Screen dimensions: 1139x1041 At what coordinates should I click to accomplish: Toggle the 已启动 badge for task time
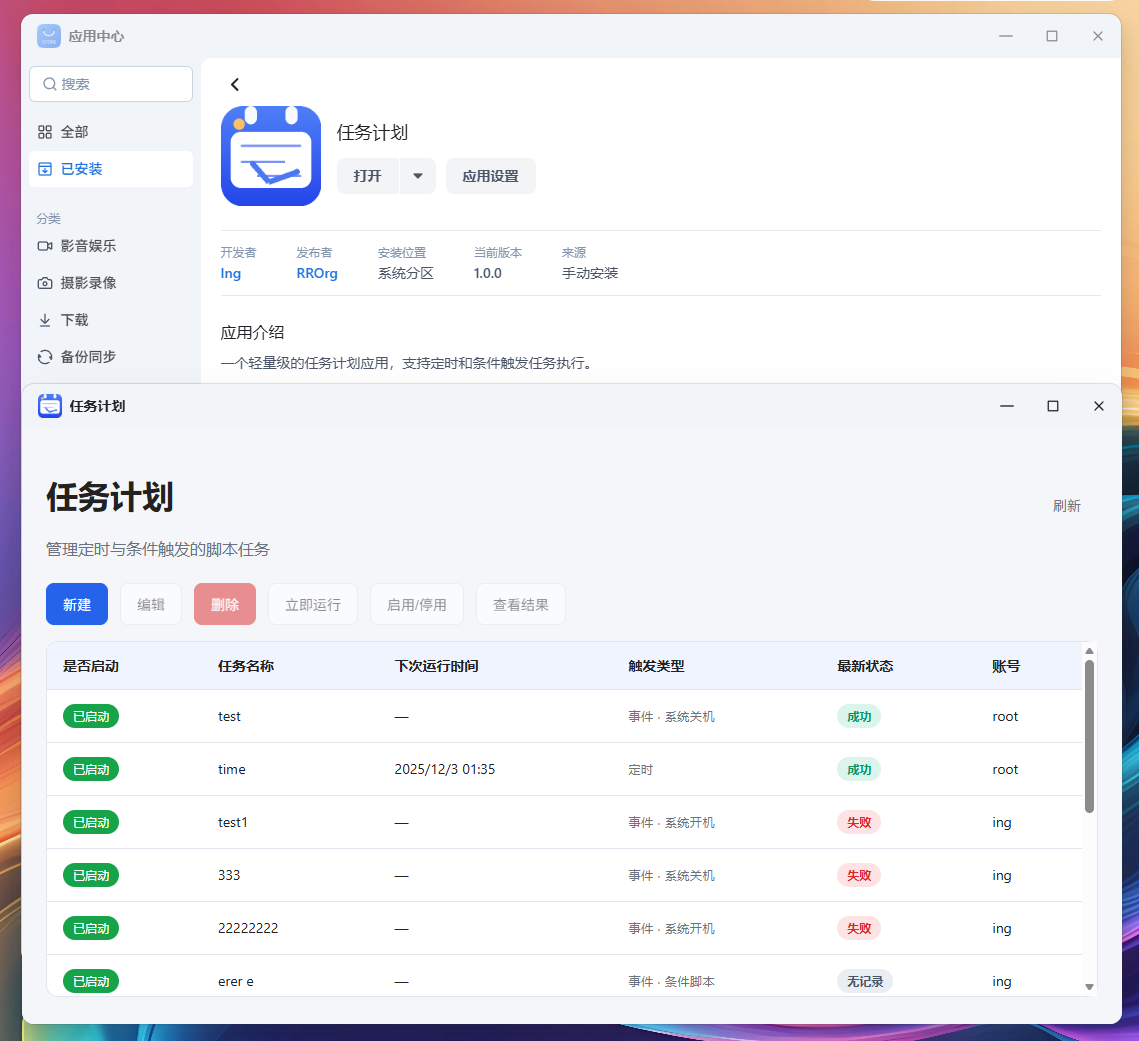(x=91, y=769)
